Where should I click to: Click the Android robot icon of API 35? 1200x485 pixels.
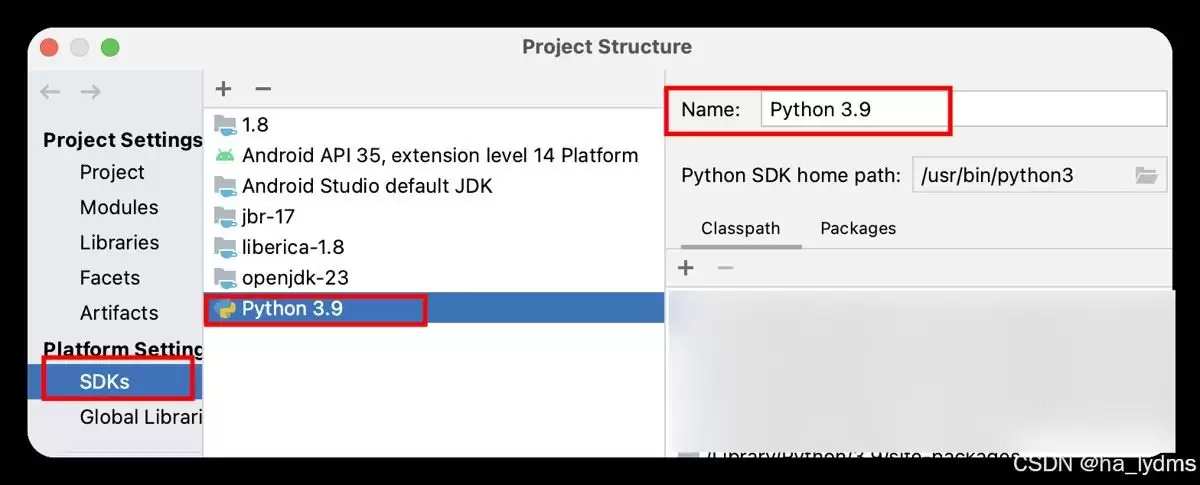(225, 155)
